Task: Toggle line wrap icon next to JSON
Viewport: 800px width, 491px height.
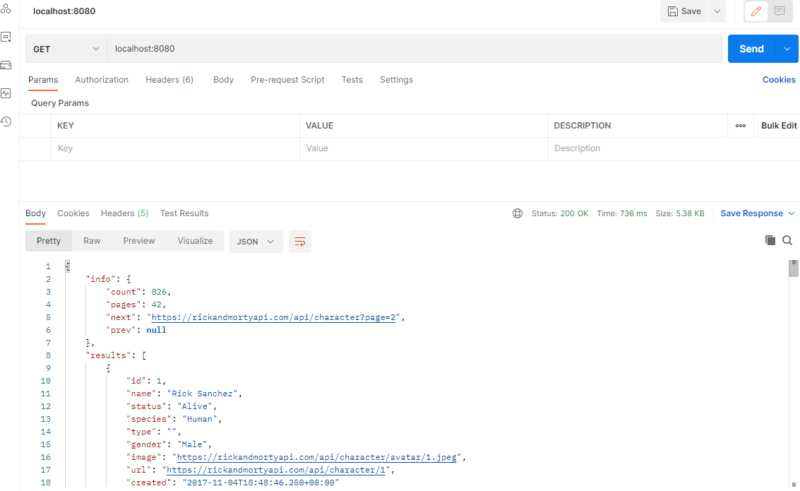Action: click(300, 241)
